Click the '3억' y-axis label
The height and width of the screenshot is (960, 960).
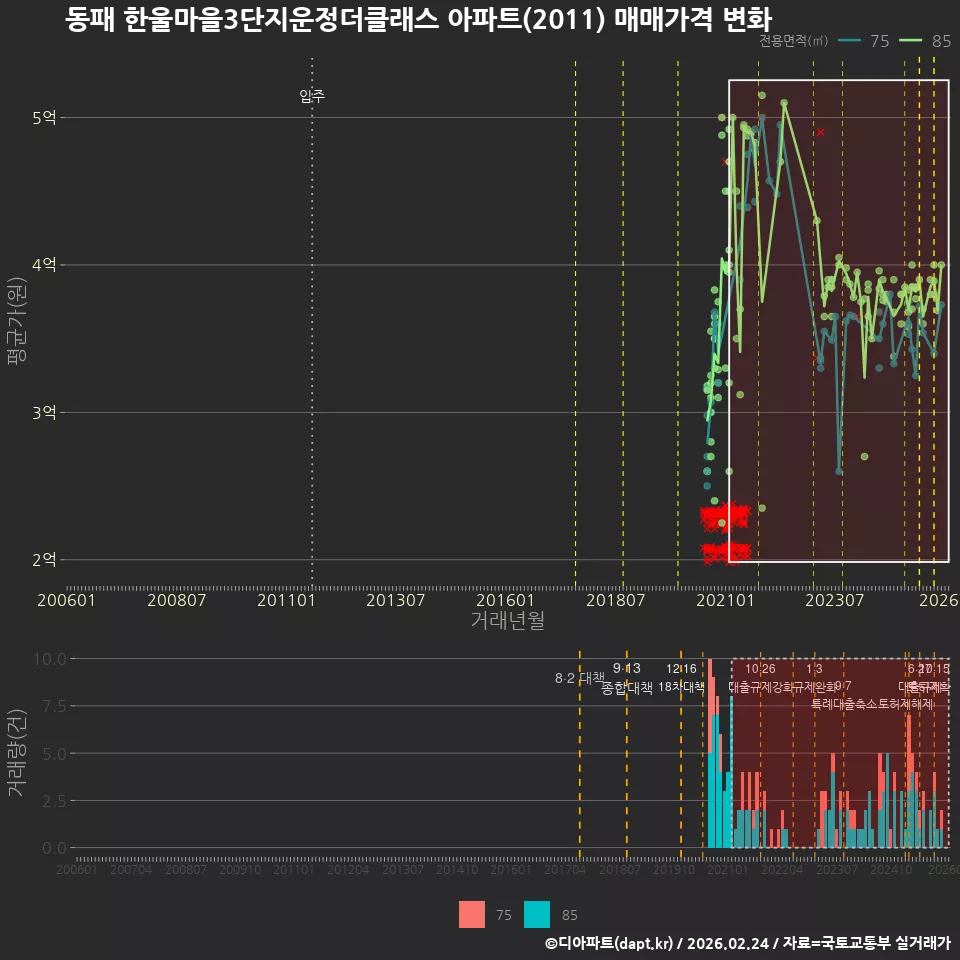[44, 413]
